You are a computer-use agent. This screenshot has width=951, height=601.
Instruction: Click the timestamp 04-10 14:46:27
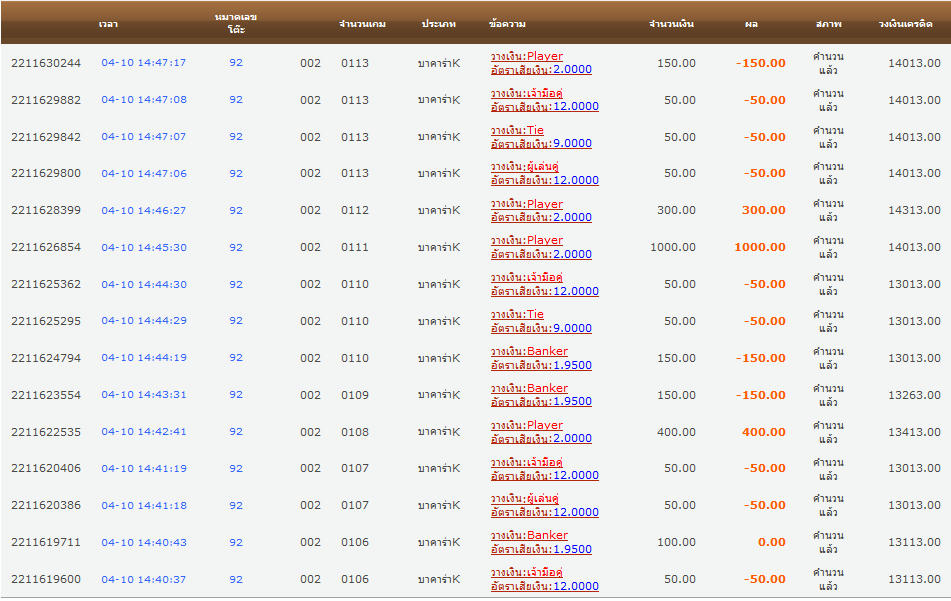[x=143, y=211]
